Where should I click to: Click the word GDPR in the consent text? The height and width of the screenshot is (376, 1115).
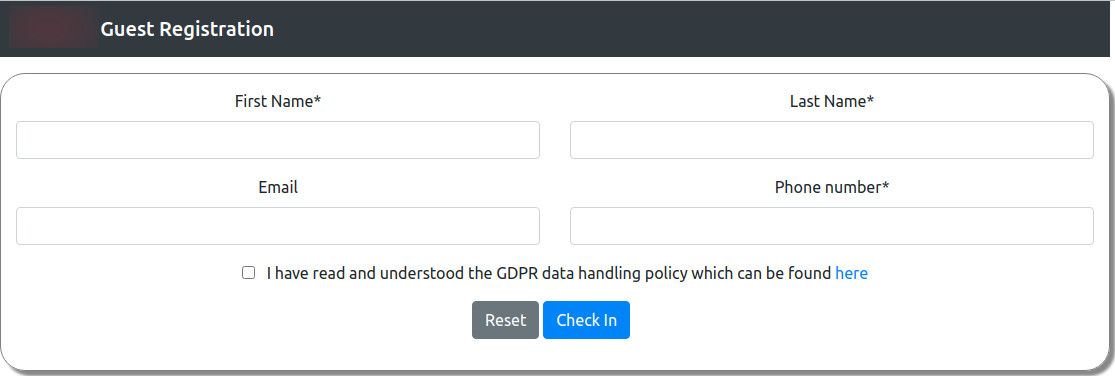pyautogui.click(x=516, y=273)
